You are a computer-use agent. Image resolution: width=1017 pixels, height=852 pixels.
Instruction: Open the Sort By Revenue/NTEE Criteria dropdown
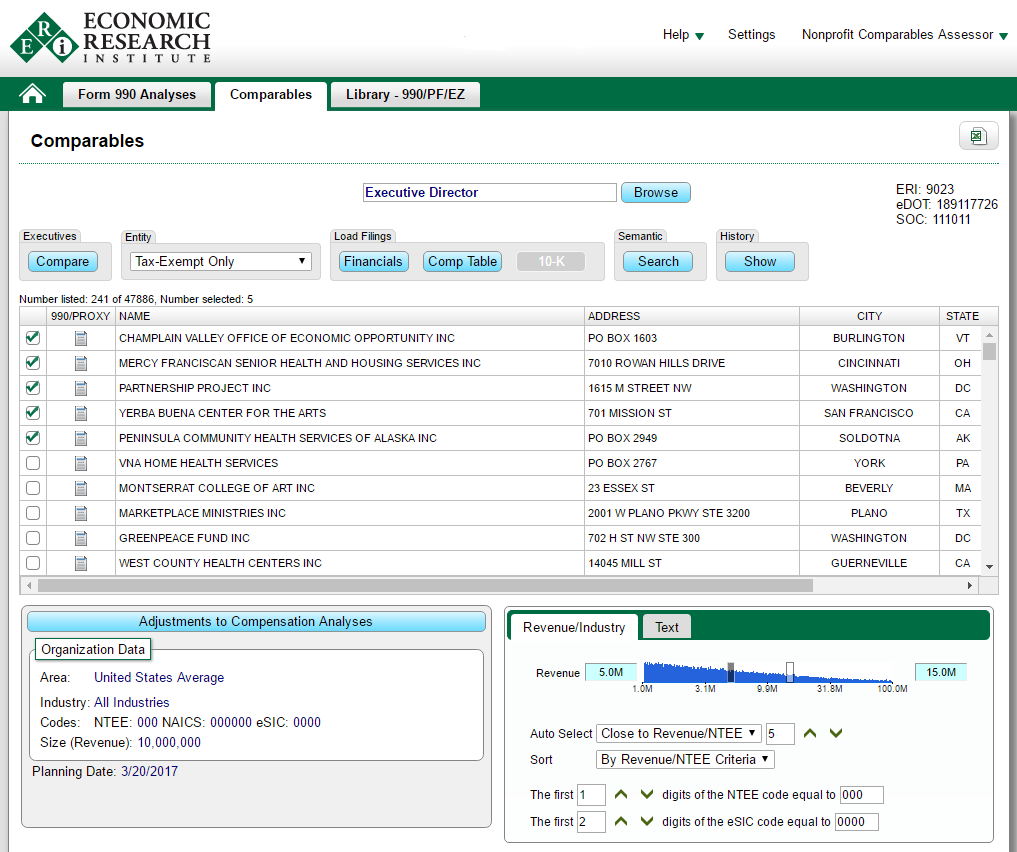pyautogui.click(x=685, y=760)
